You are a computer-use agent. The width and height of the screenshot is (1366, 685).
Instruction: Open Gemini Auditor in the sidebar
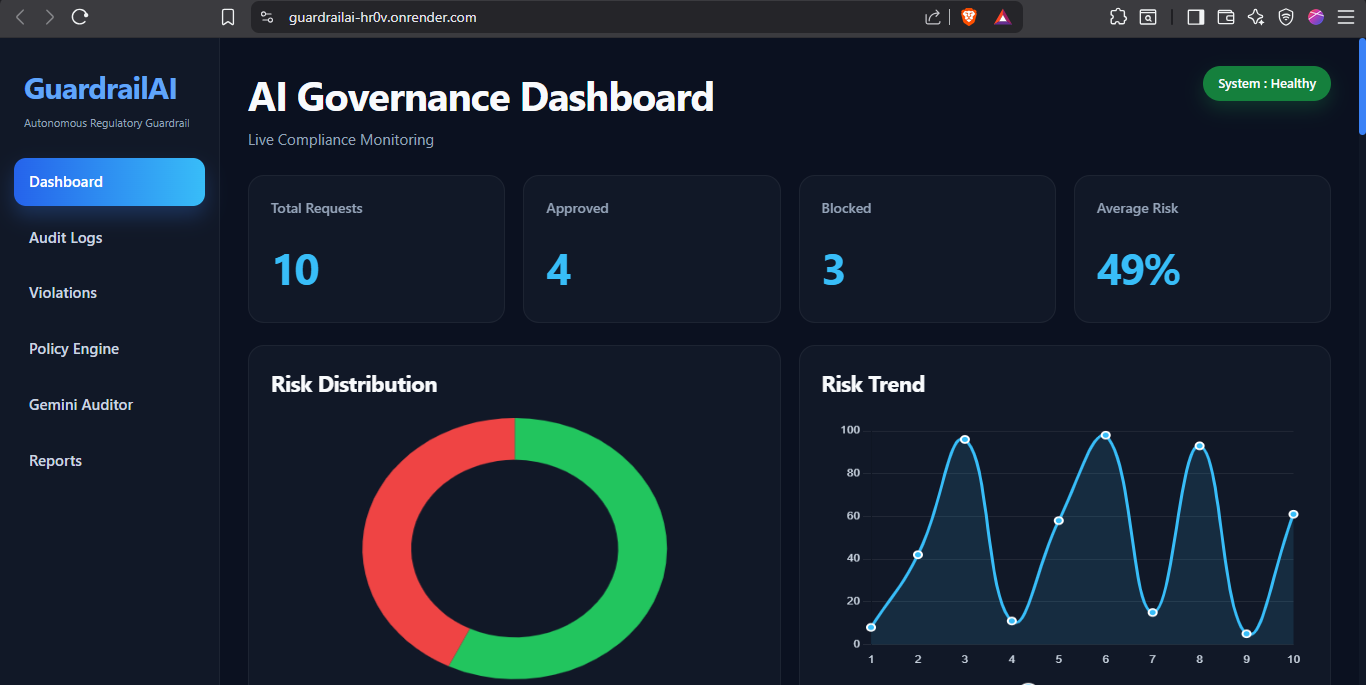pyautogui.click(x=109, y=405)
